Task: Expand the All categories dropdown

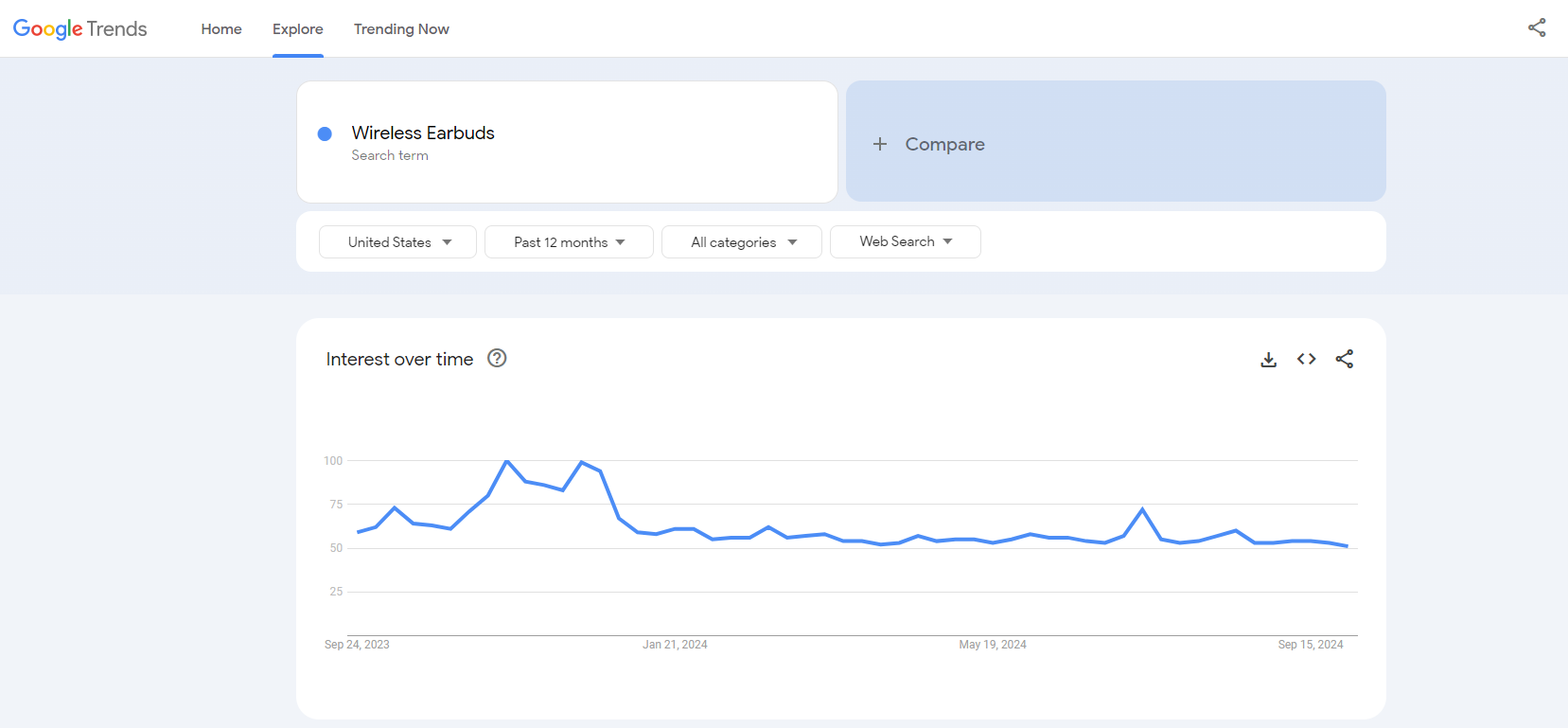Action: [742, 241]
